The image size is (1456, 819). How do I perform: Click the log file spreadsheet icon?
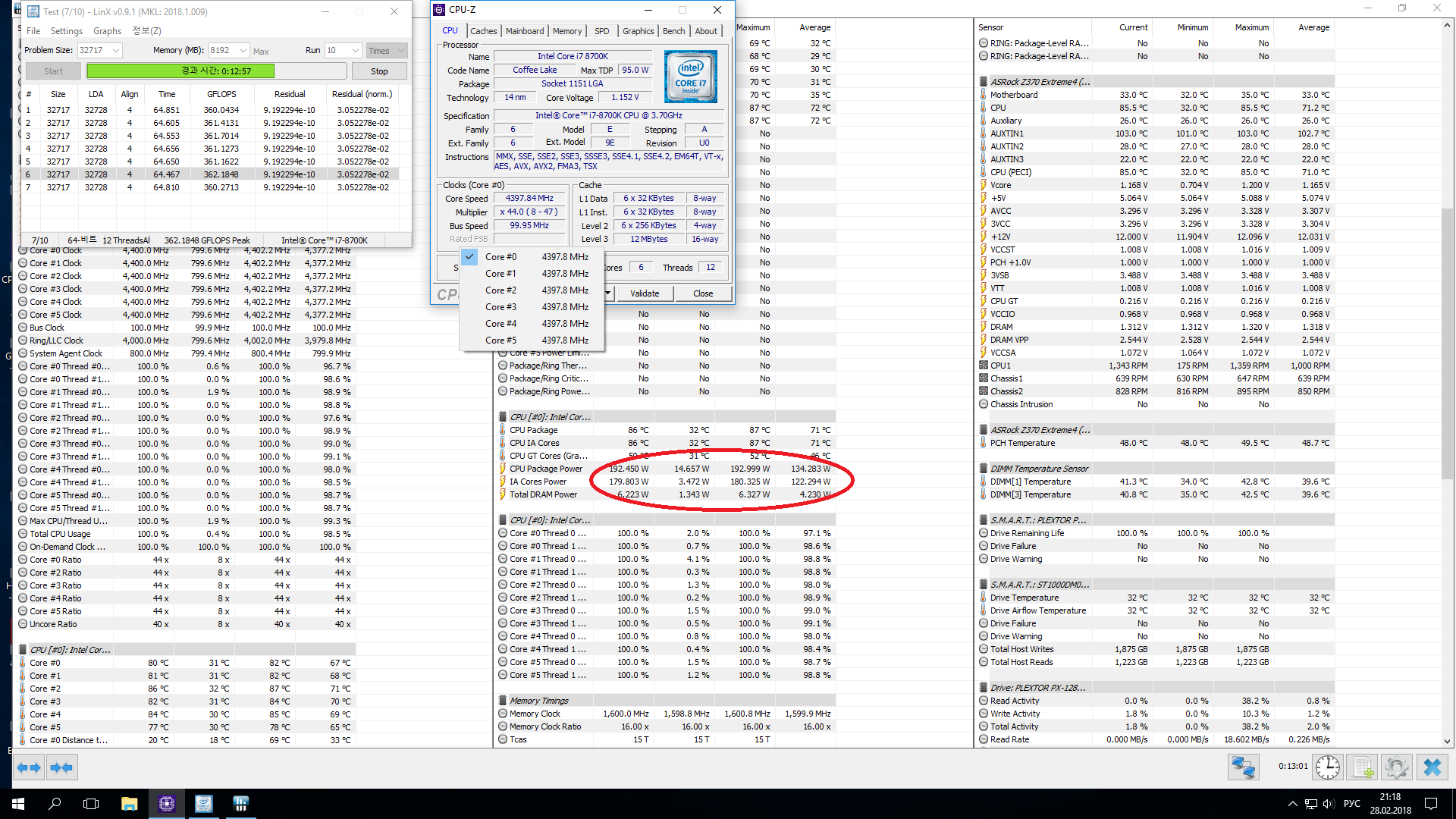click(1362, 767)
